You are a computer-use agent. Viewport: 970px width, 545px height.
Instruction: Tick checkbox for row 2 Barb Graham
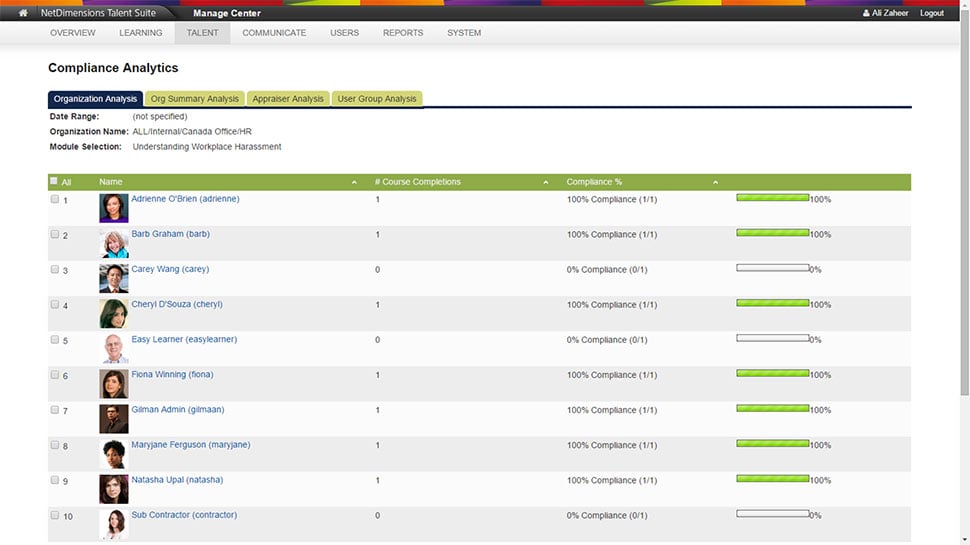[54, 234]
